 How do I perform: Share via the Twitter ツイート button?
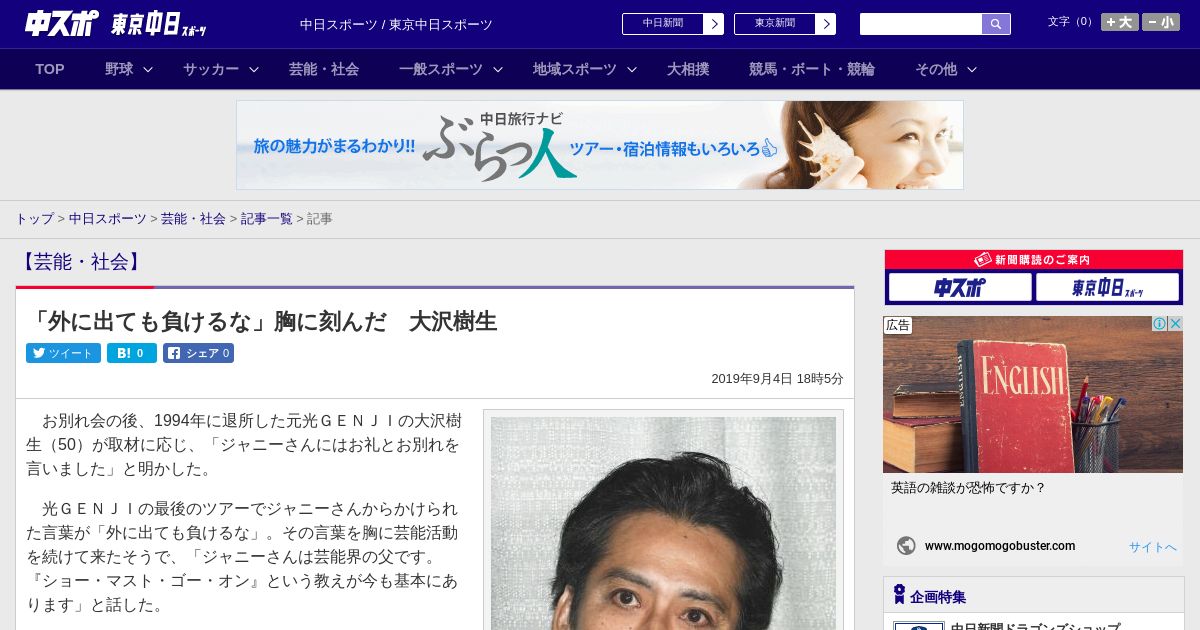(x=63, y=353)
